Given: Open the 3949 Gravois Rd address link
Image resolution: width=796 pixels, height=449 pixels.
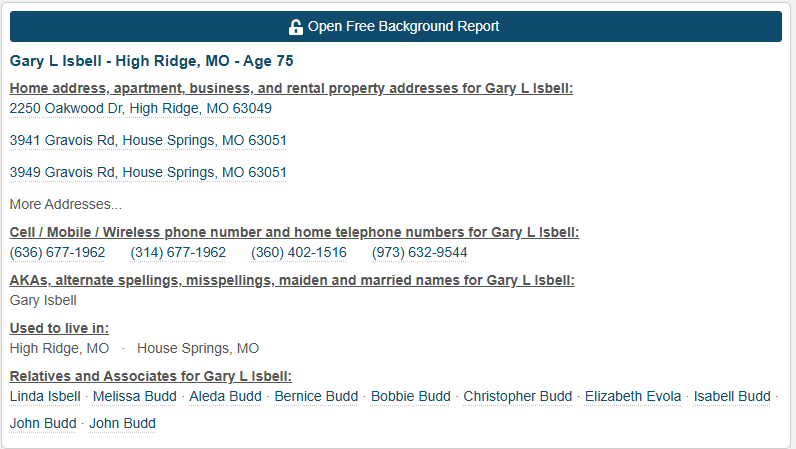Looking at the screenshot, I should coord(148,172).
